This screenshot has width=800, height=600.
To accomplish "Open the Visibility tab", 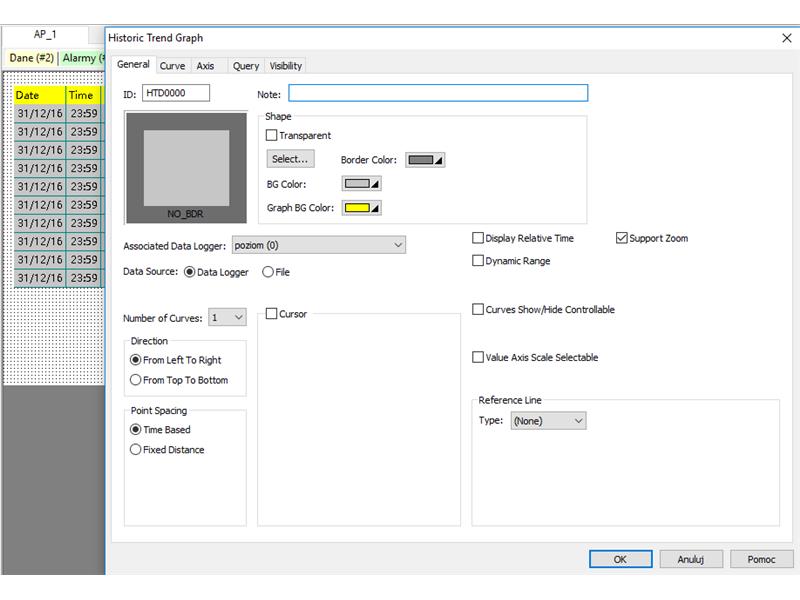I will (286, 66).
